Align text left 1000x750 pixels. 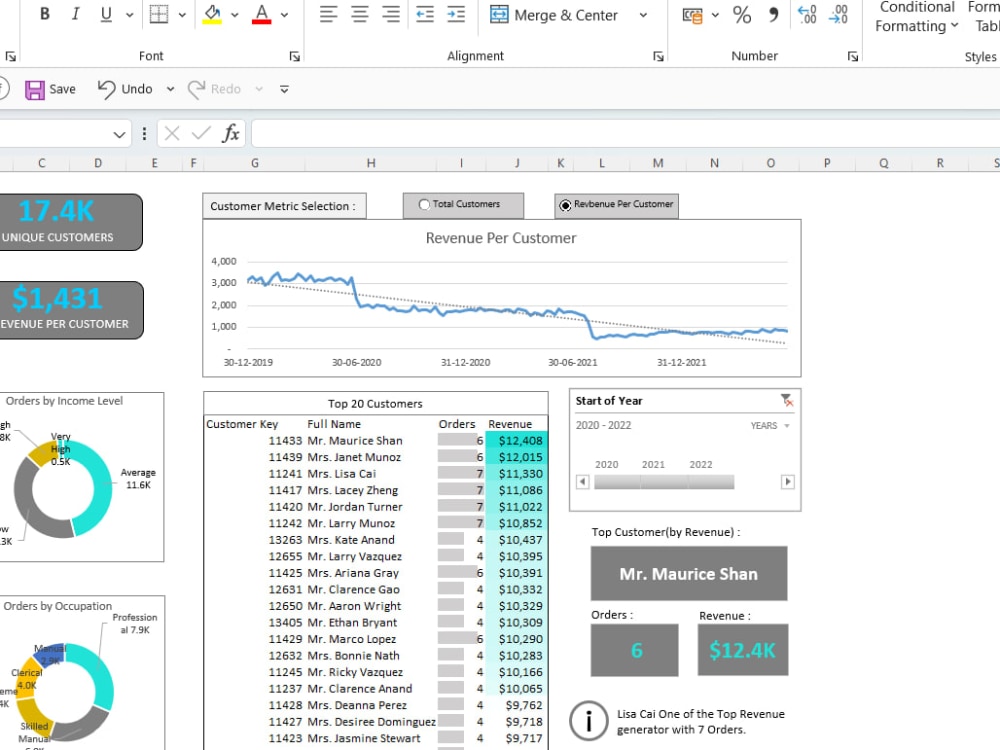tap(328, 14)
